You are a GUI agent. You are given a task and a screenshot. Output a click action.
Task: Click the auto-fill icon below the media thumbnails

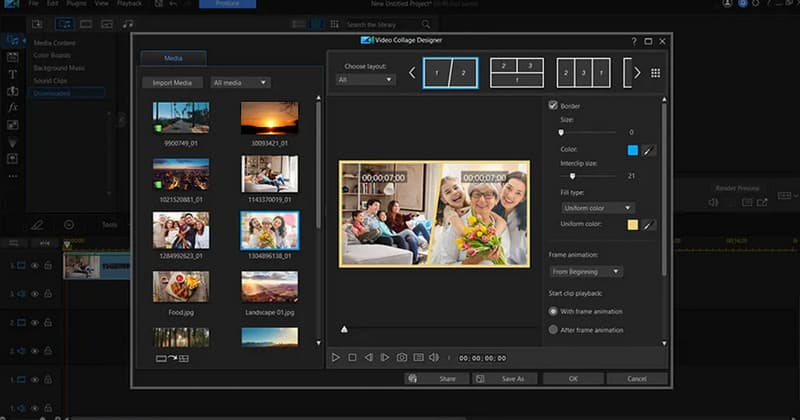pyautogui.click(x=172, y=359)
